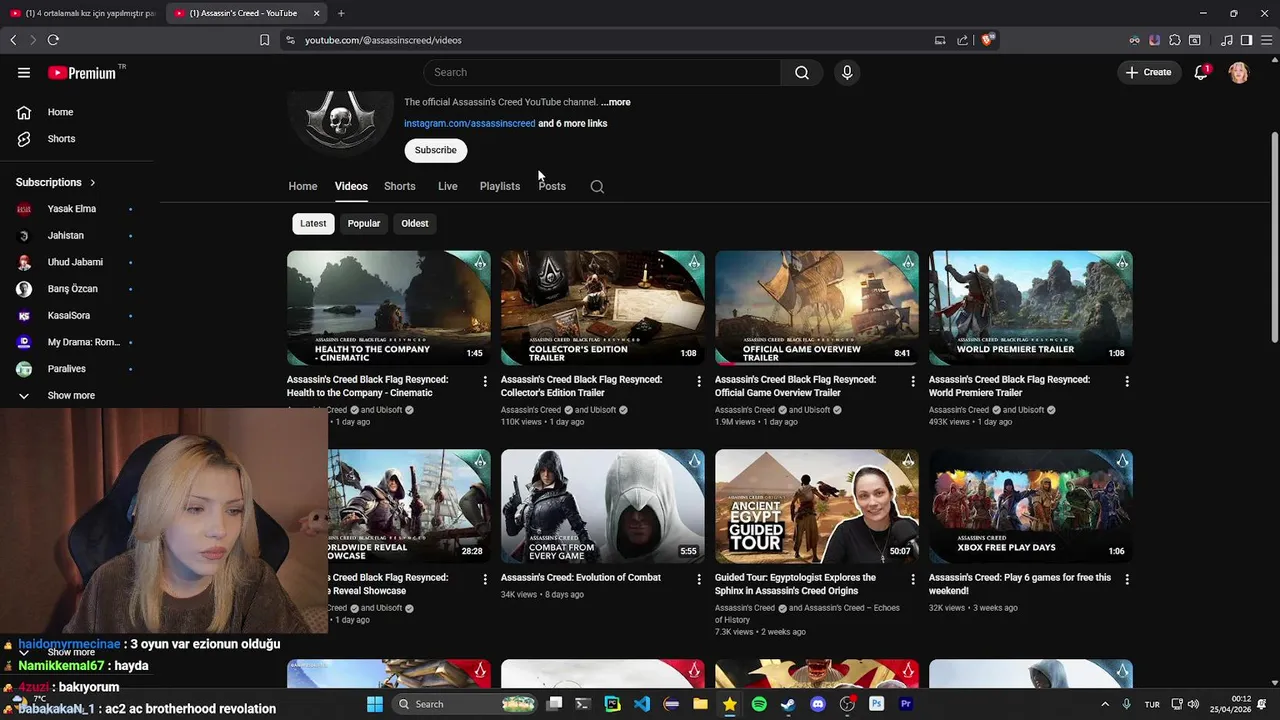Open options for Evolution of Combat video
Image resolution: width=1280 pixels, height=720 pixels.
(x=699, y=579)
